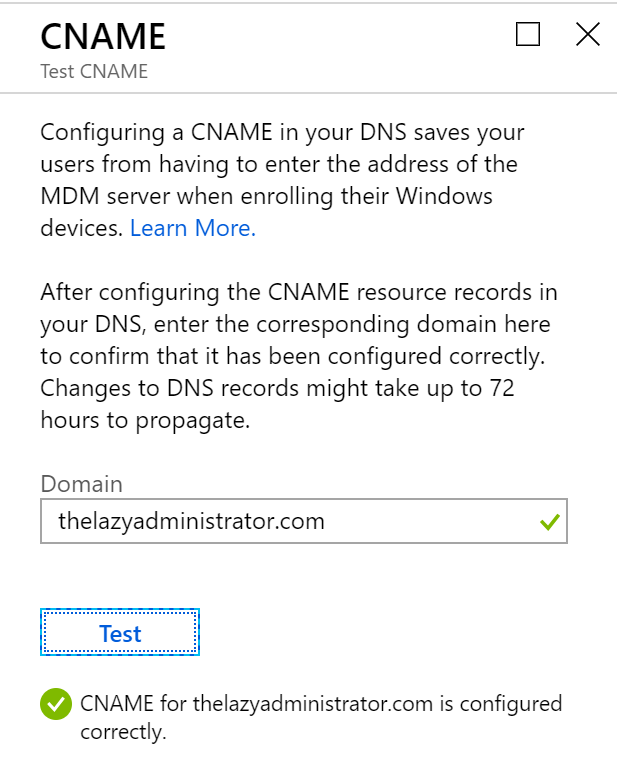Click the line mentioning MDM server
The image size is (617, 766).
(x=267, y=196)
